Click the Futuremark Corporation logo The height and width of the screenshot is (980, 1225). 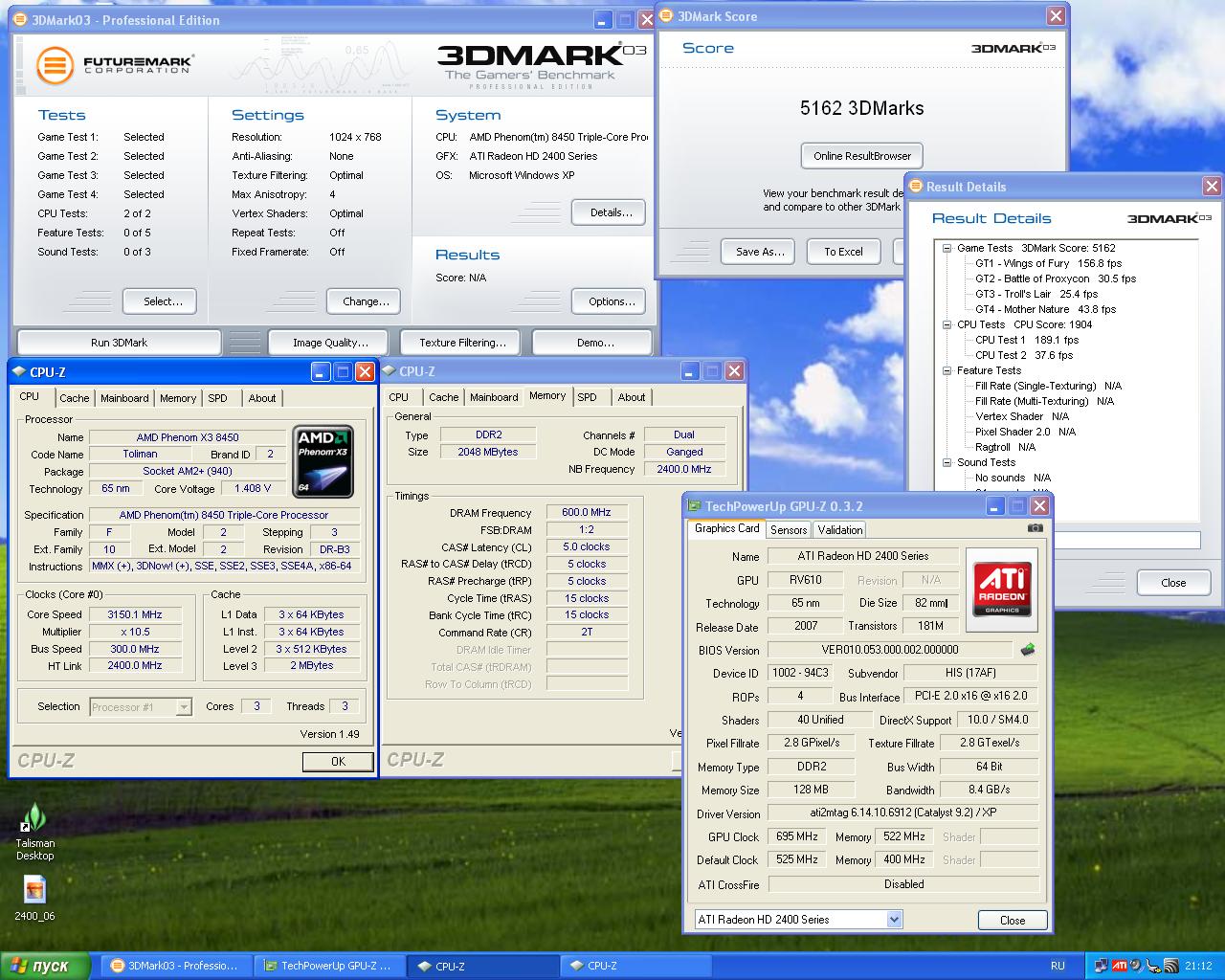115,66
